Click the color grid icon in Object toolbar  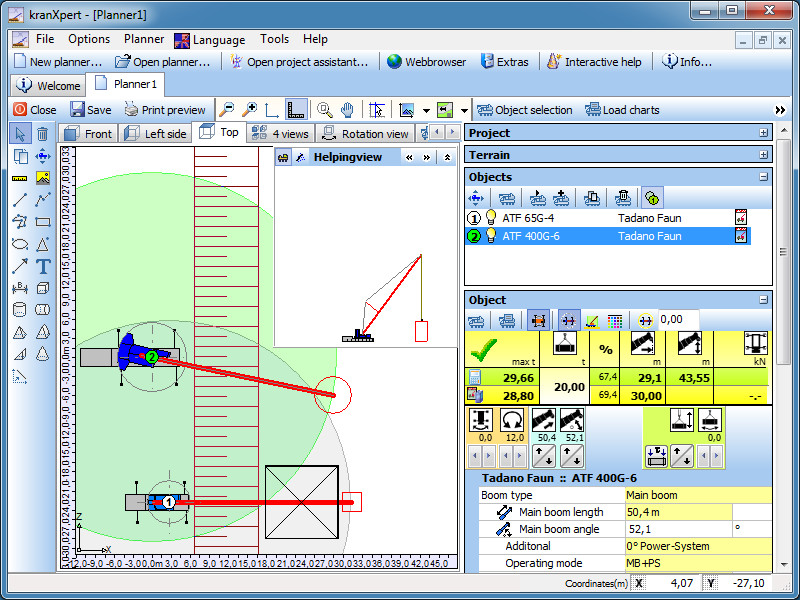(615, 320)
